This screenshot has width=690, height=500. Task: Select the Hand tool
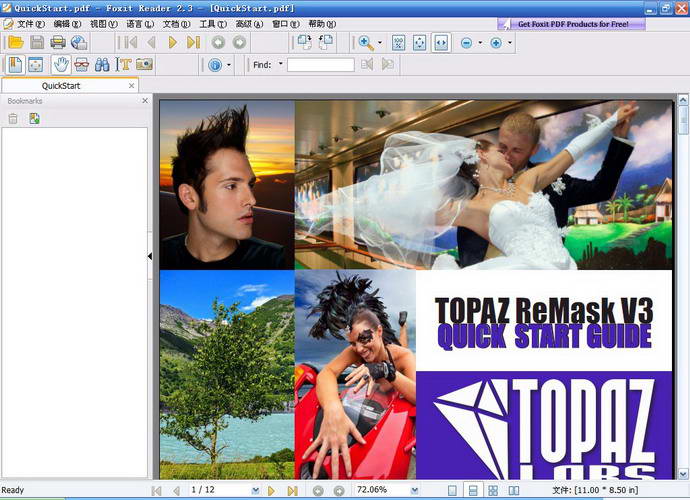point(61,65)
